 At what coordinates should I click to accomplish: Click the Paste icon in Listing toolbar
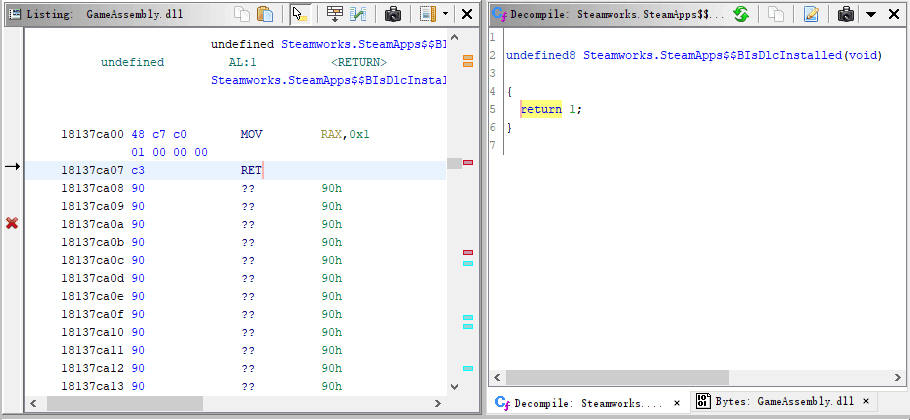pos(265,14)
